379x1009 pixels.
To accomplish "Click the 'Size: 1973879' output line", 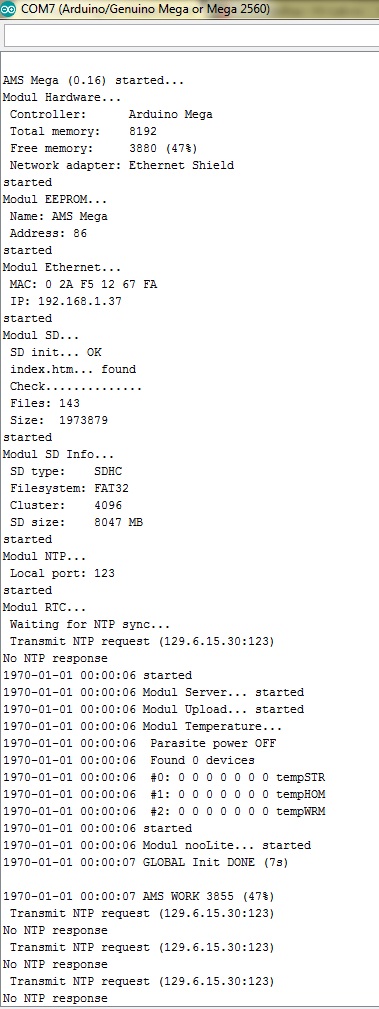I will pos(59,420).
